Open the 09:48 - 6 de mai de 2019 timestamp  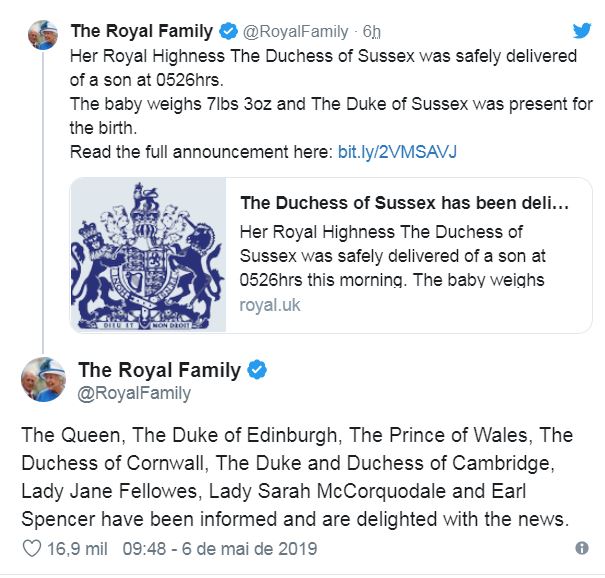click(220, 549)
